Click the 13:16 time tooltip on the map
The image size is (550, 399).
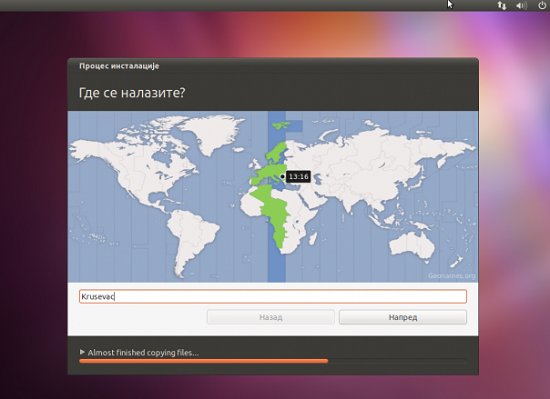tap(298, 176)
